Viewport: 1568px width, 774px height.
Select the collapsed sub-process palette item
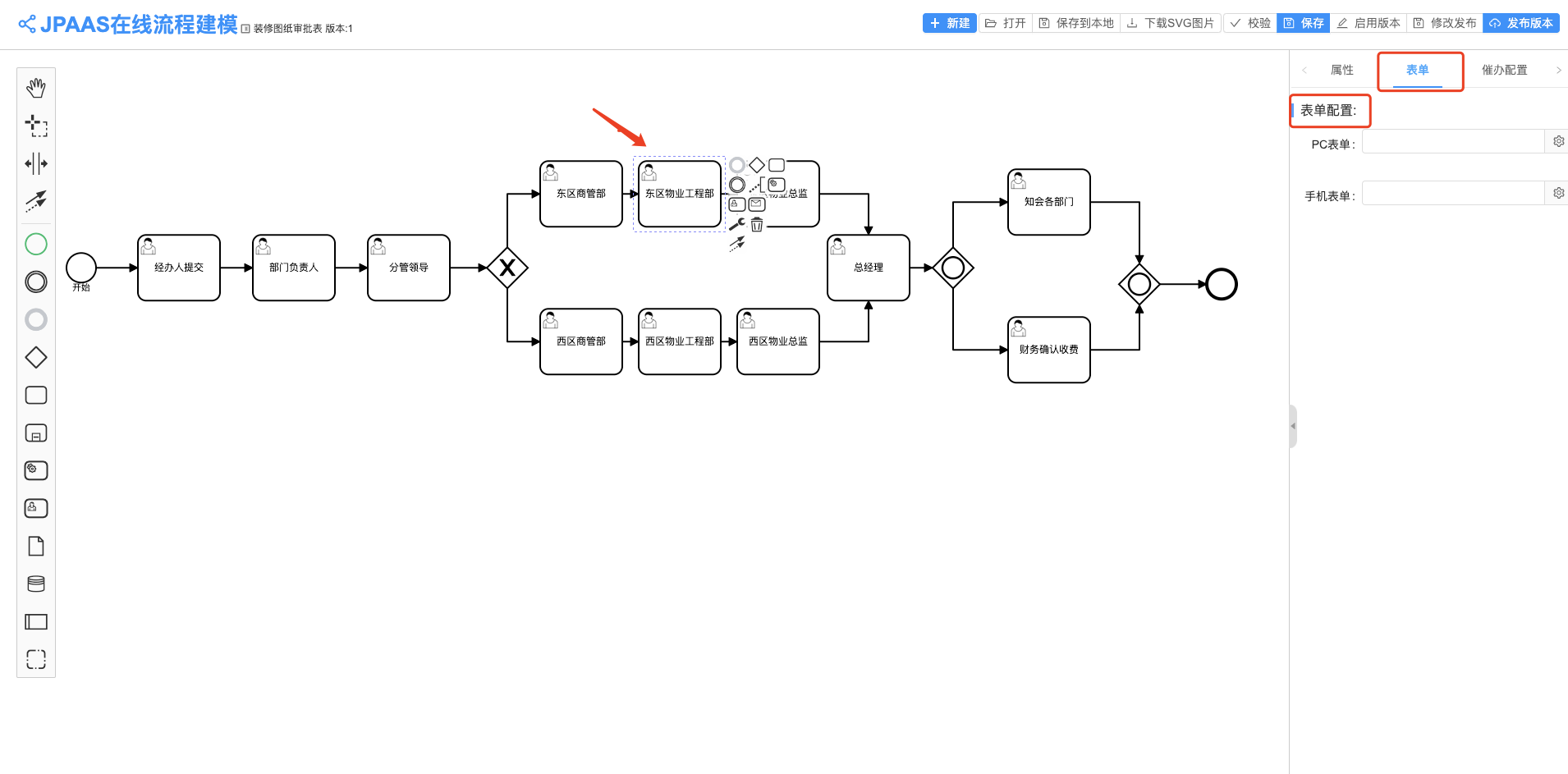pos(36,433)
